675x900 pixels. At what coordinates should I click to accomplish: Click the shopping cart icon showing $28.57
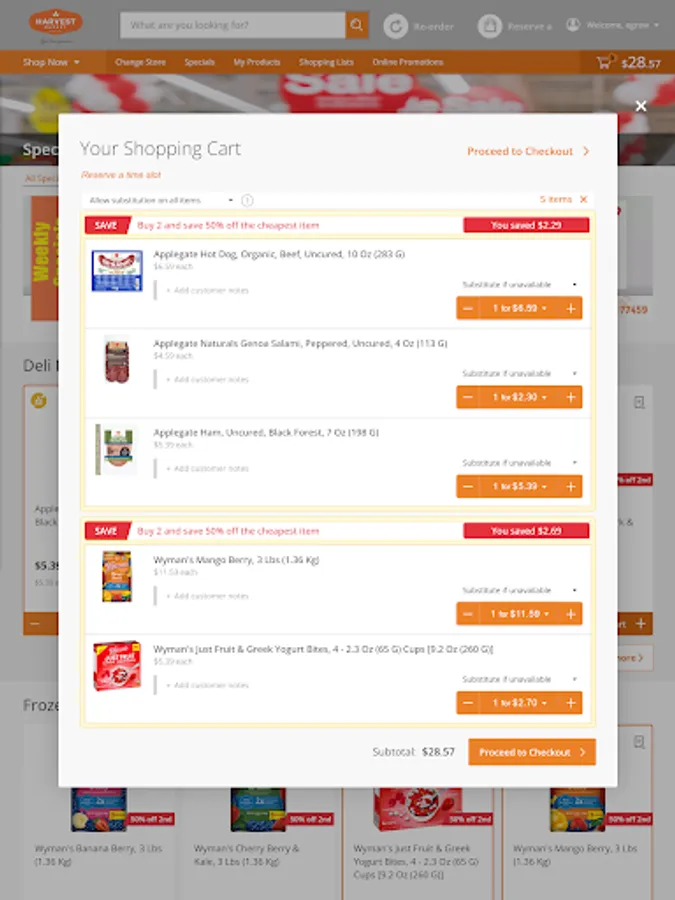click(604, 62)
